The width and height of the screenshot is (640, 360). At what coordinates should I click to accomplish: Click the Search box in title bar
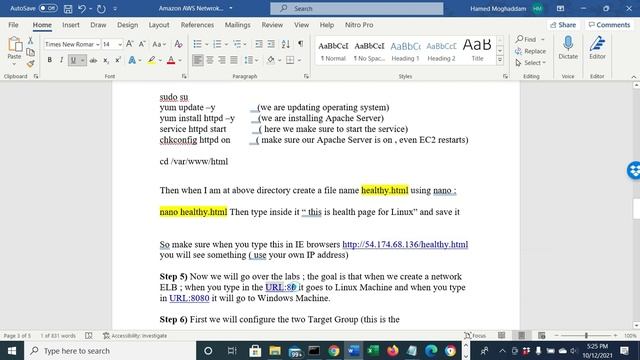[357, 8]
